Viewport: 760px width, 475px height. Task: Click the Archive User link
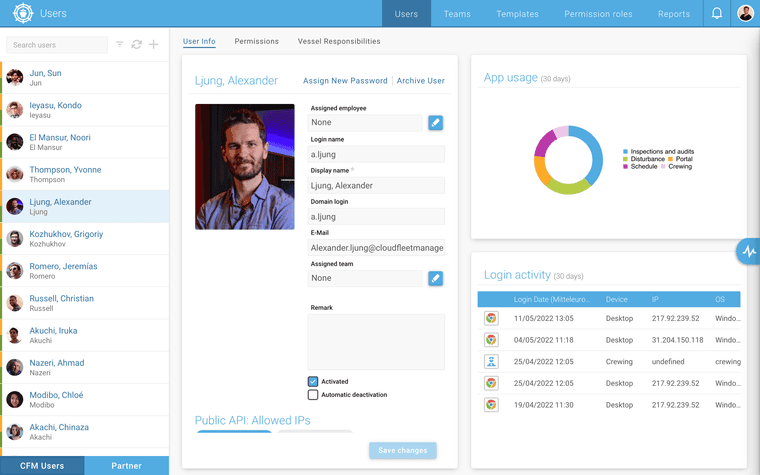tap(420, 80)
